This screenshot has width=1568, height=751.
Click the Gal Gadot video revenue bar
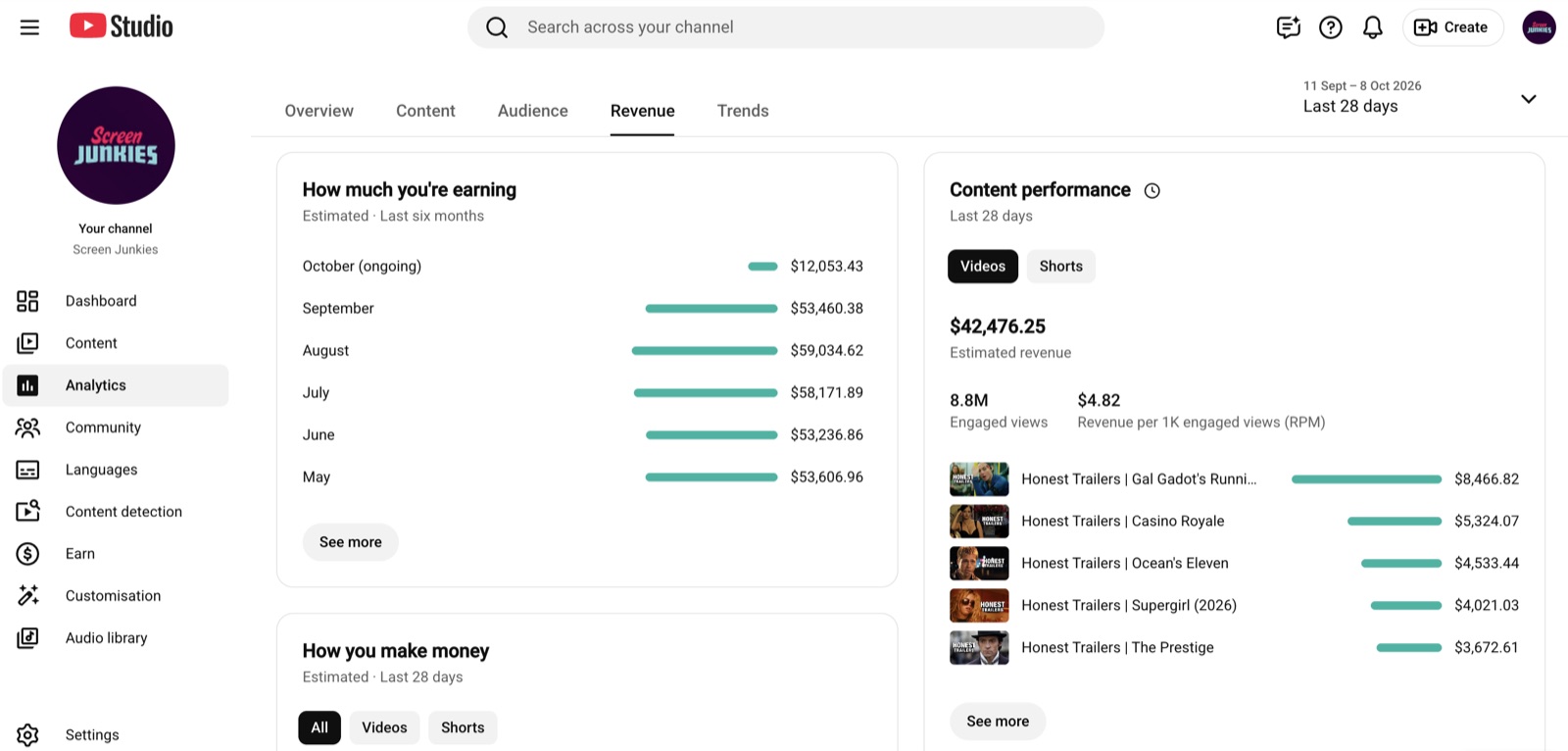[1367, 479]
